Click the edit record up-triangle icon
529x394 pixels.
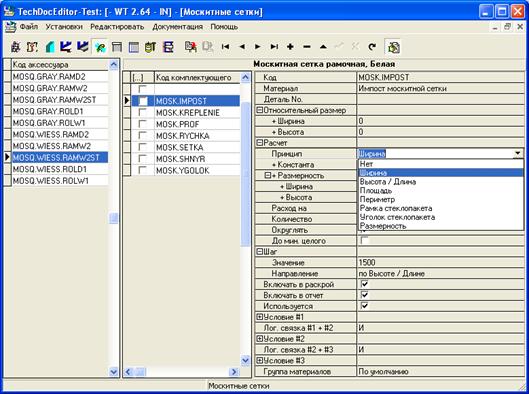pos(323,47)
